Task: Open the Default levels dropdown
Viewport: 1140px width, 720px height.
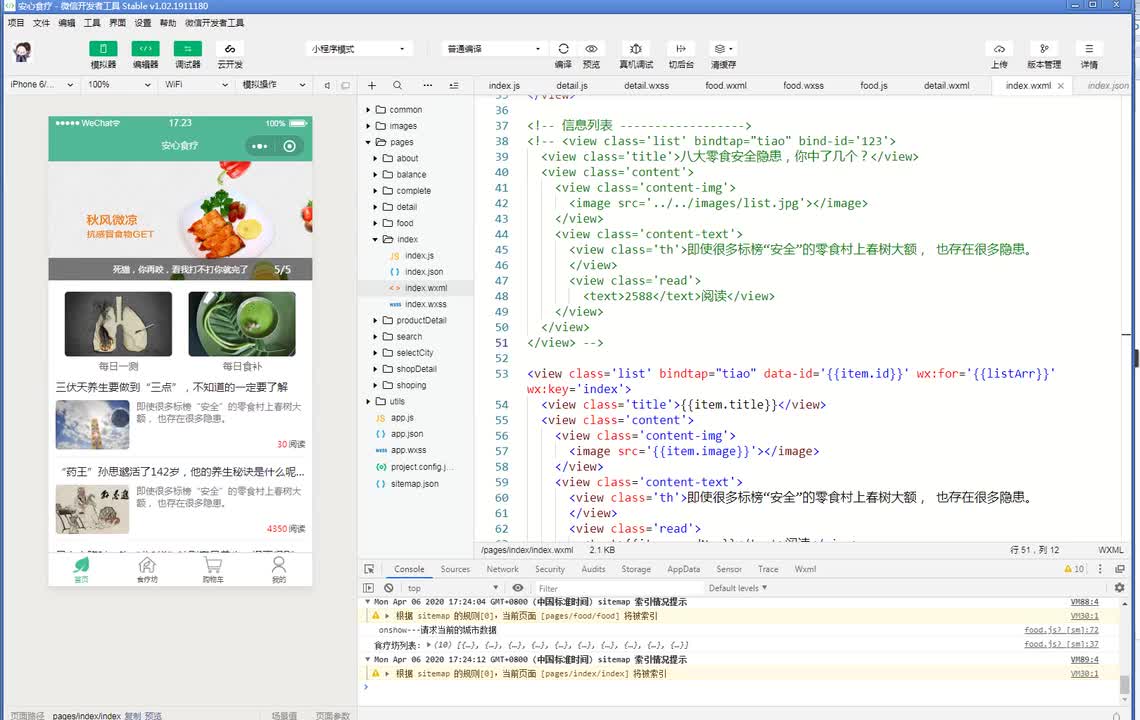Action: [x=737, y=588]
